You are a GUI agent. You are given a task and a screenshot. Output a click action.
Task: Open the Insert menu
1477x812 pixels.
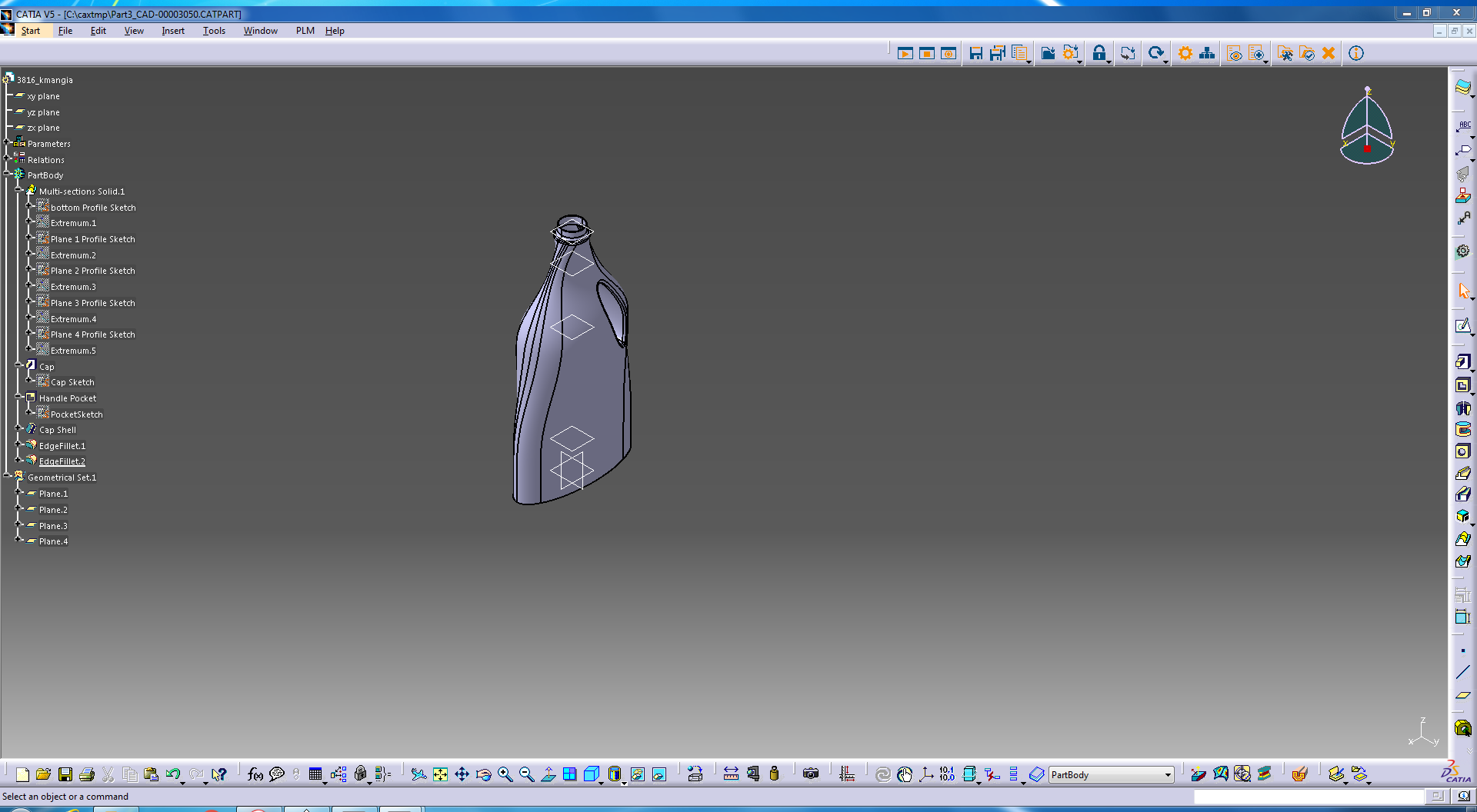point(172,31)
